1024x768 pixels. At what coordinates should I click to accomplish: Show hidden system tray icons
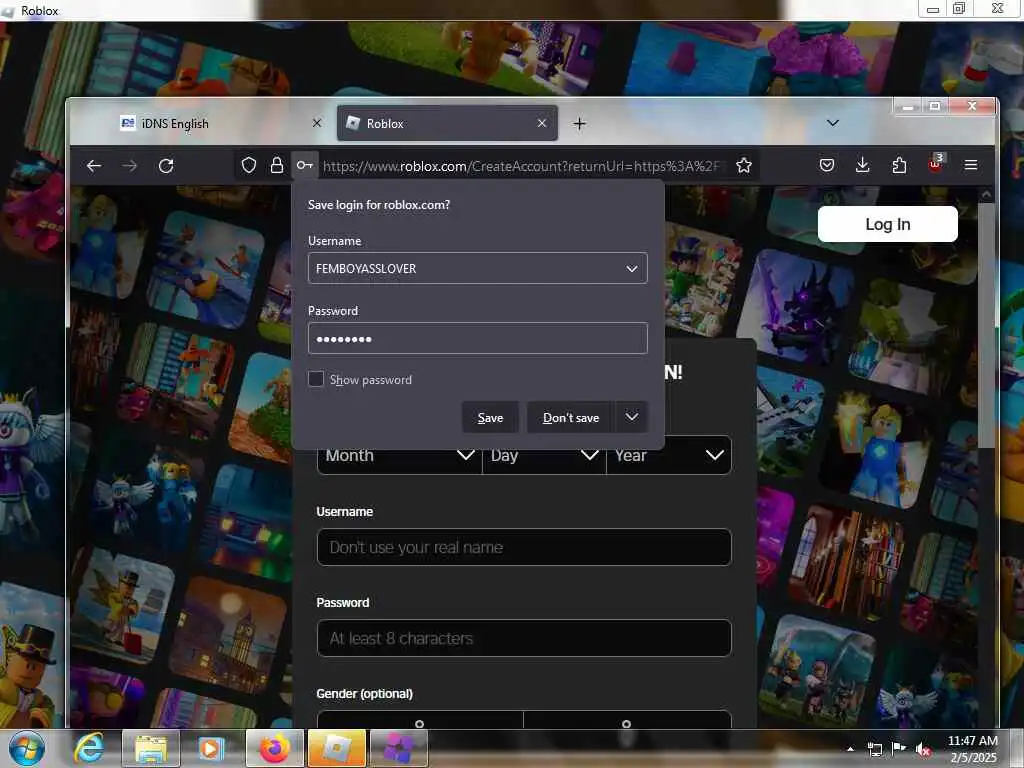point(850,749)
